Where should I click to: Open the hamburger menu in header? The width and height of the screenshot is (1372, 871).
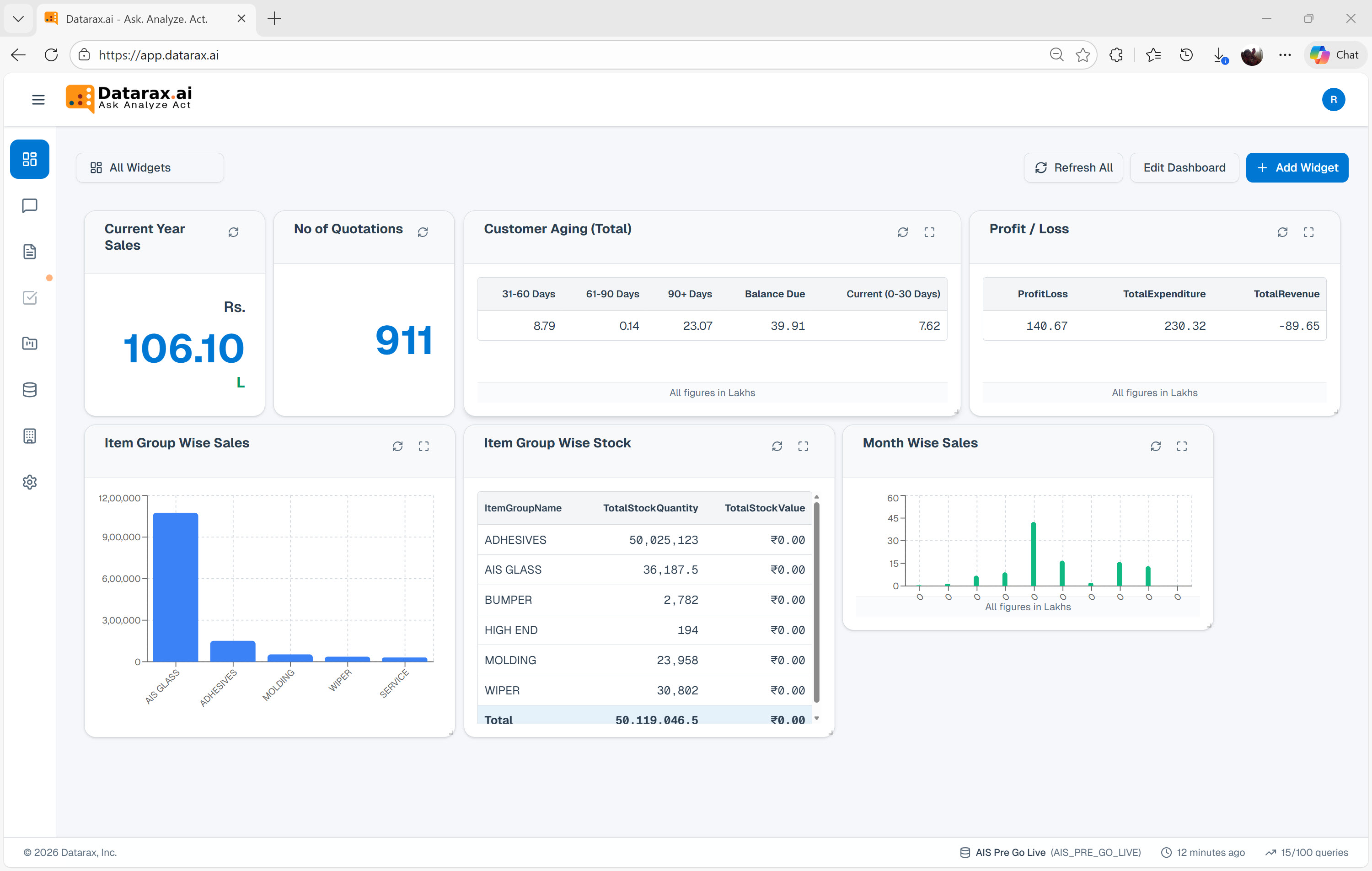click(38, 100)
